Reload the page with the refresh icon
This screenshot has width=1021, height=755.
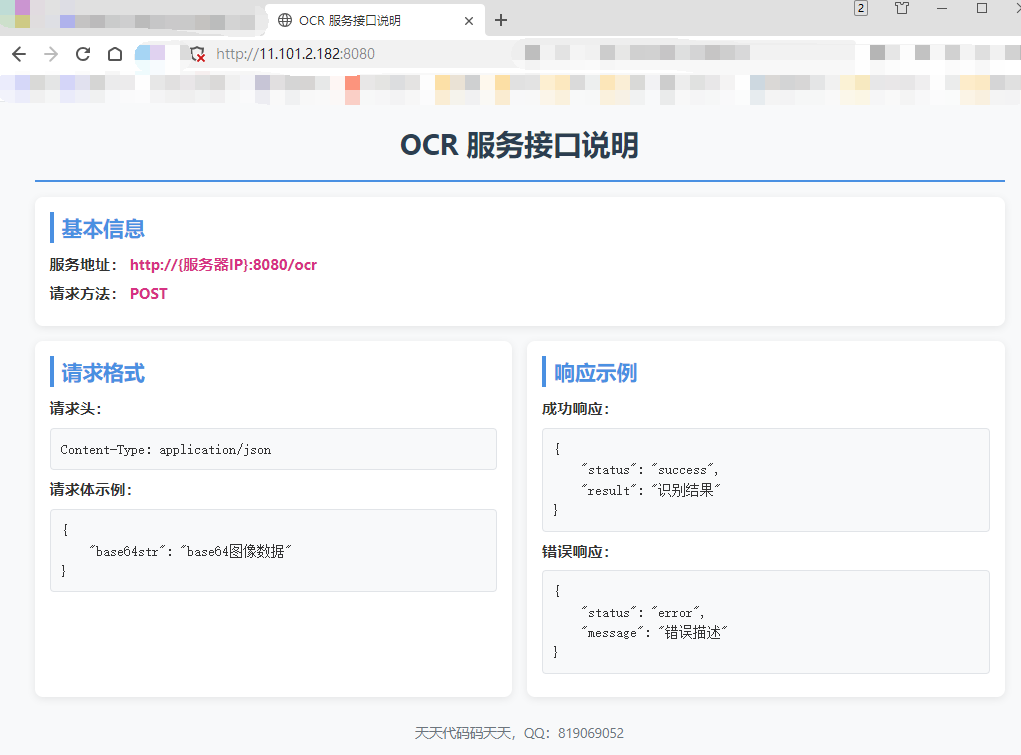tap(82, 53)
